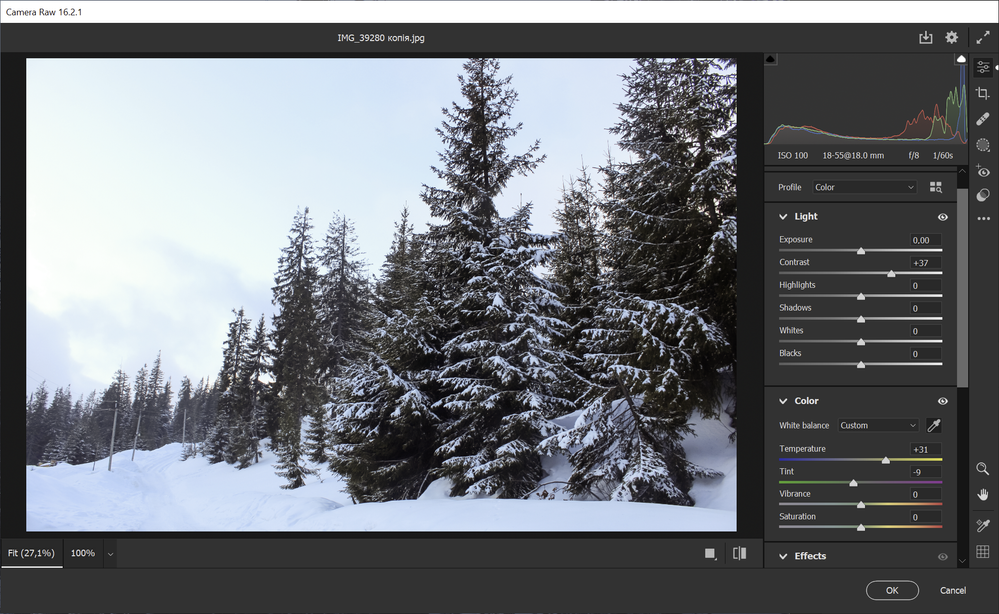Click the snowy forest image preview

coord(381,294)
